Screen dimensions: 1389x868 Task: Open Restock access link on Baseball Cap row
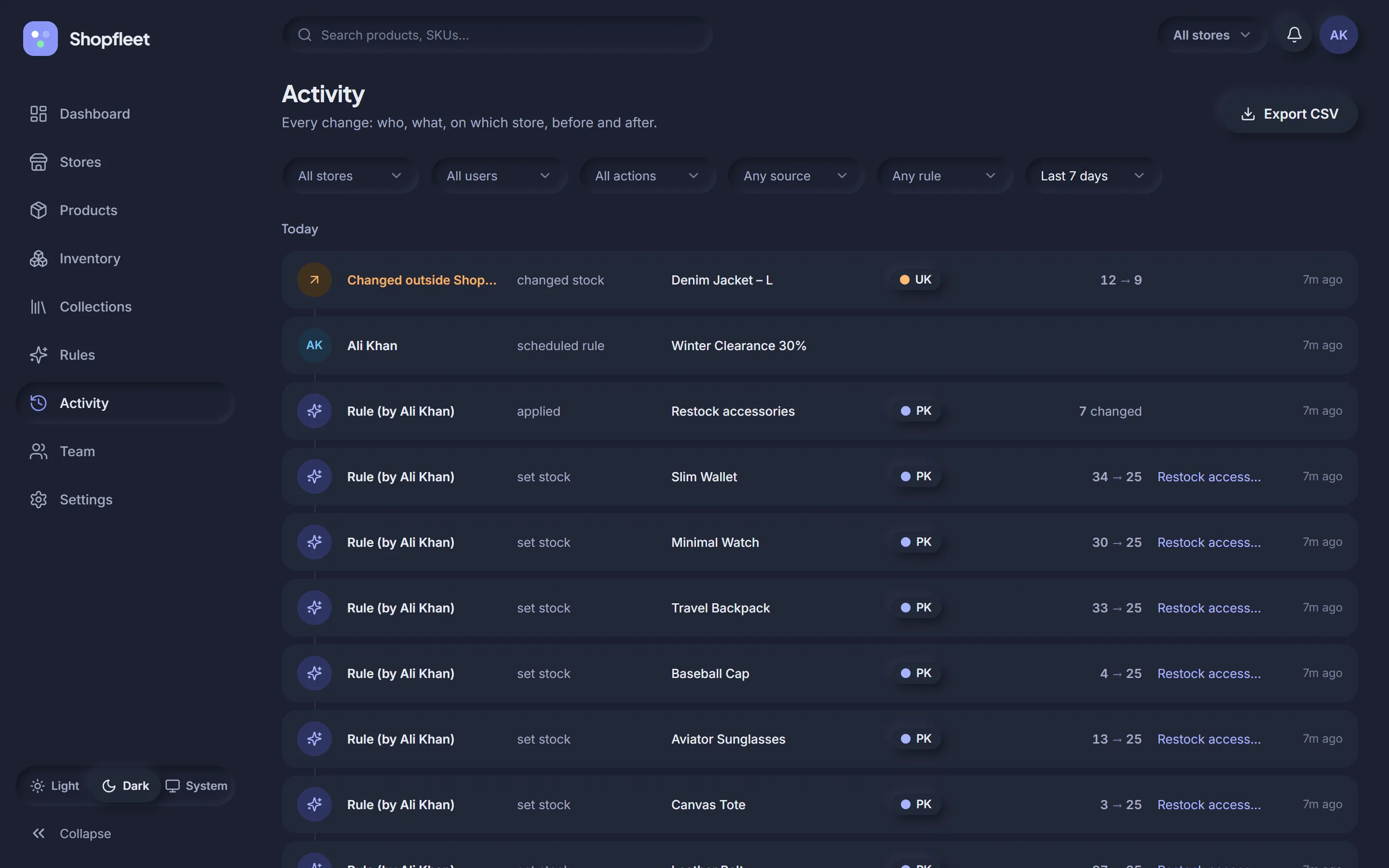tap(1209, 673)
